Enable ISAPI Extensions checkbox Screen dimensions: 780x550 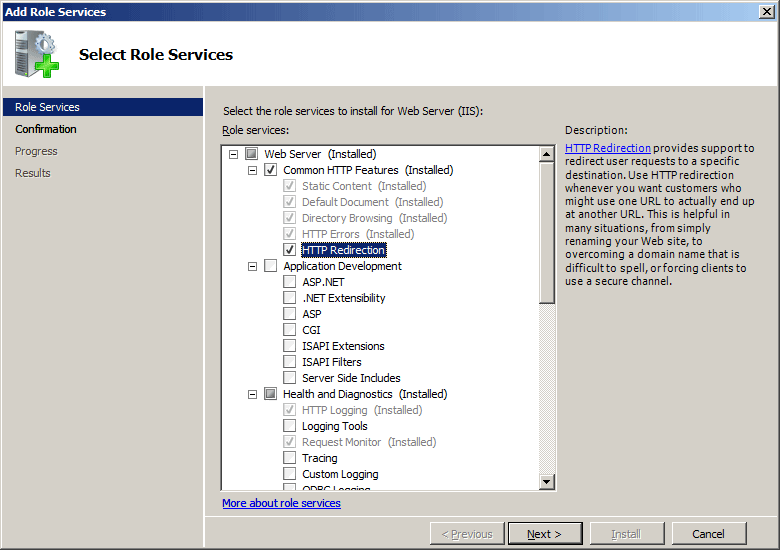click(290, 346)
